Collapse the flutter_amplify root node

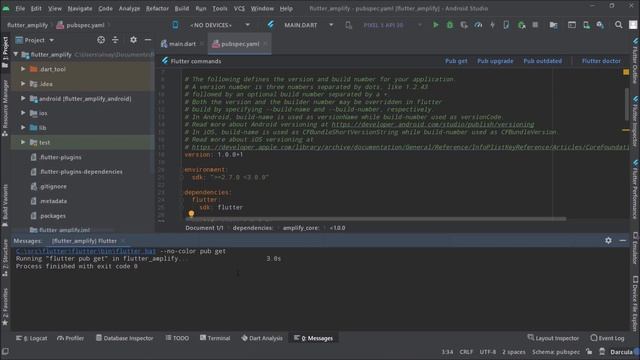click(x=16, y=54)
